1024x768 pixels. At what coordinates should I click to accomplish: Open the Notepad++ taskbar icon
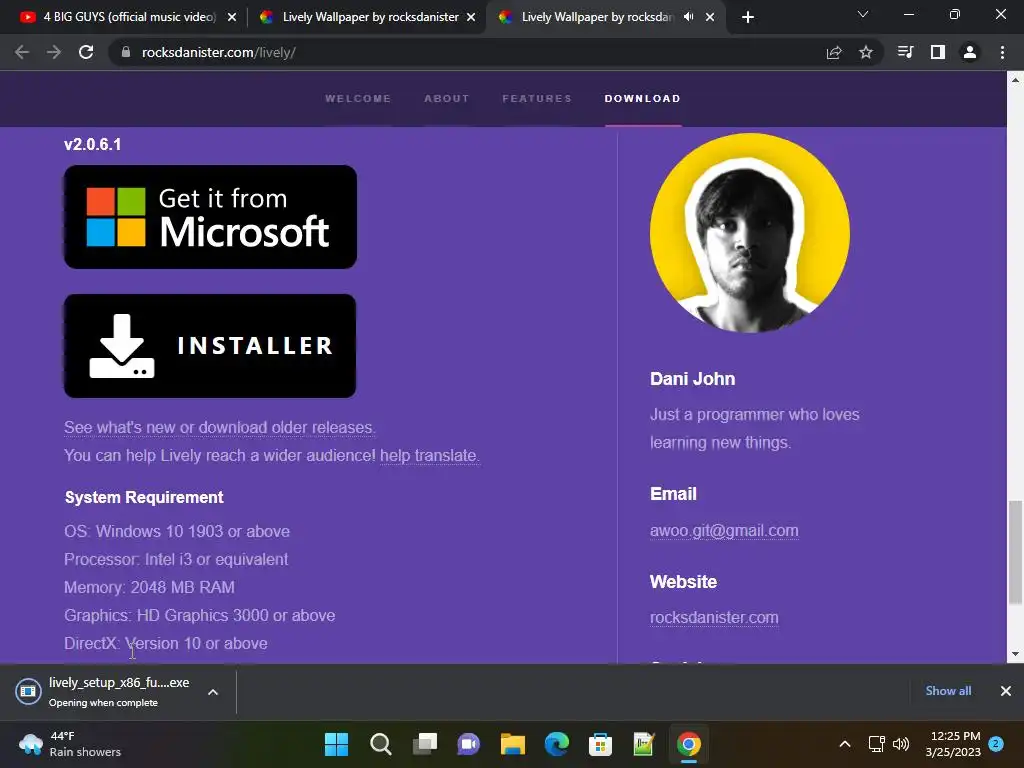point(644,744)
